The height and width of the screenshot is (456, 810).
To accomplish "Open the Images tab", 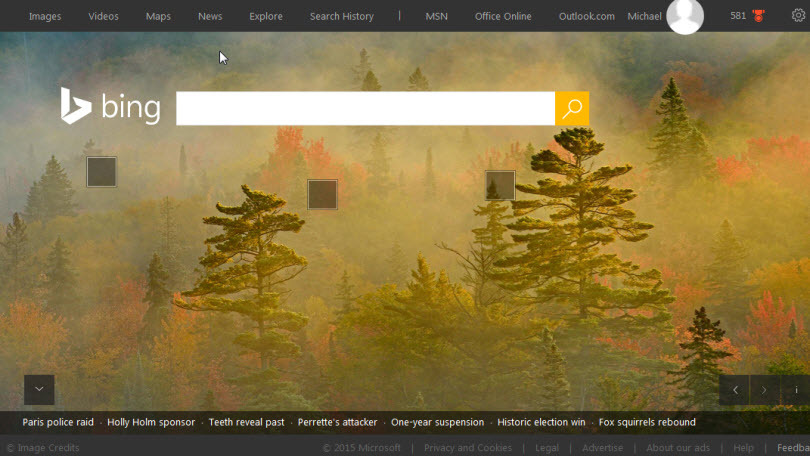I will pyautogui.click(x=45, y=16).
